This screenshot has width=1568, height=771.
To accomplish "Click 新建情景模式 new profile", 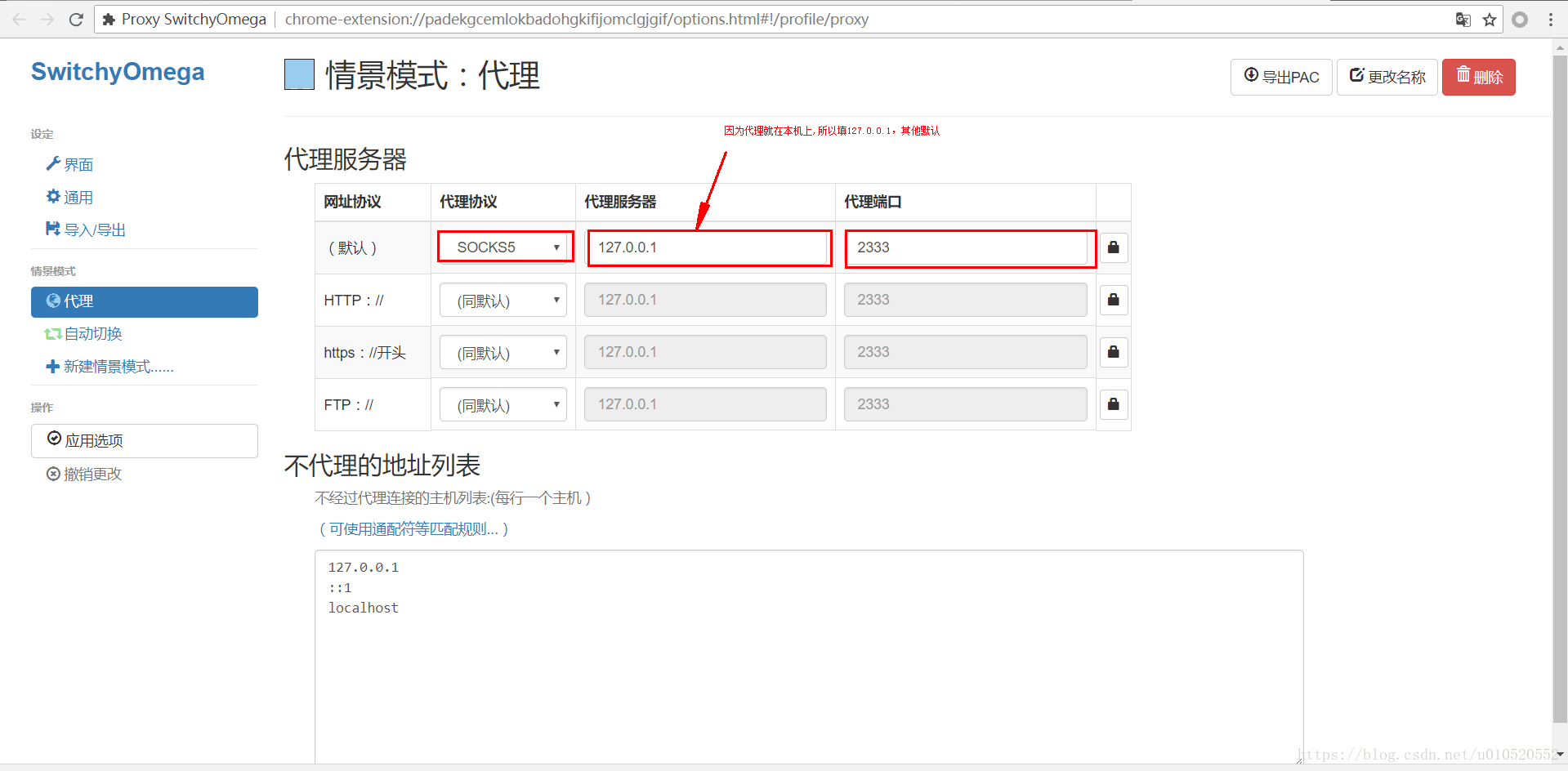I will [110, 366].
